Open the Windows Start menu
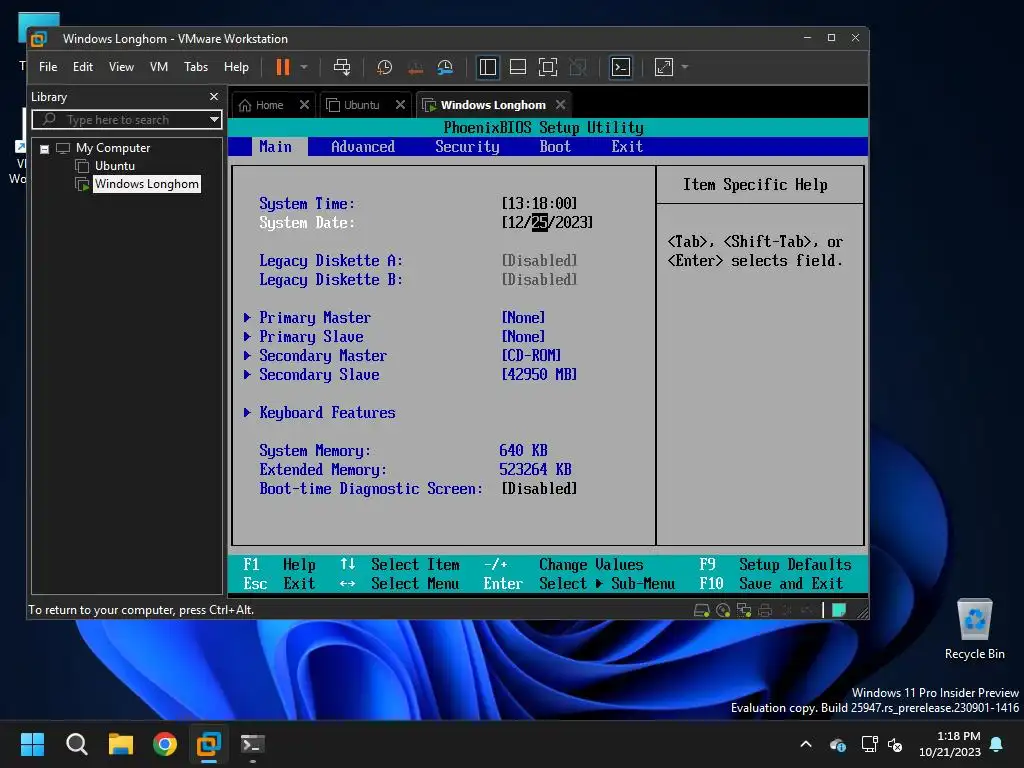This screenshot has width=1024, height=768. pos(32,744)
